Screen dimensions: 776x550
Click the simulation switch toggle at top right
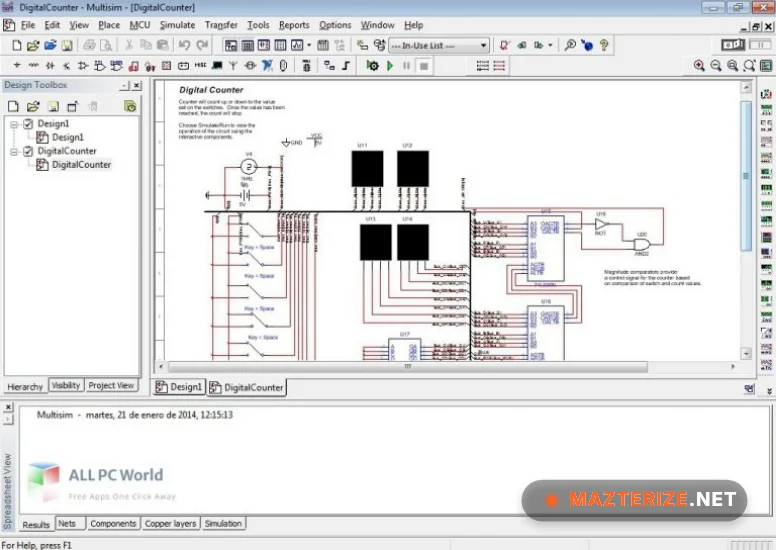tap(733, 45)
